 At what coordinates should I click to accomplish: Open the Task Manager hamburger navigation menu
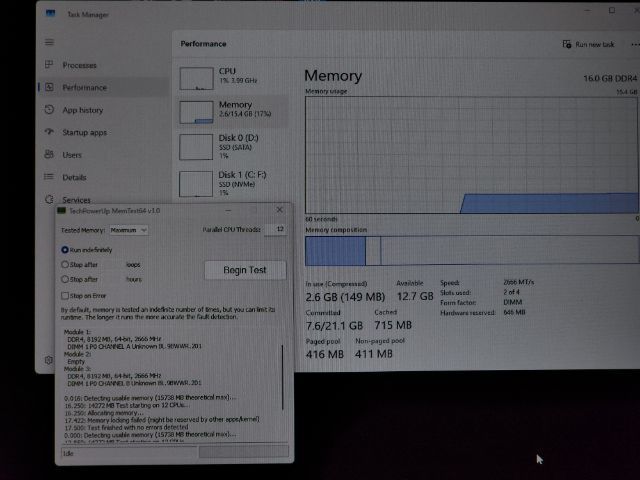click(x=49, y=42)
